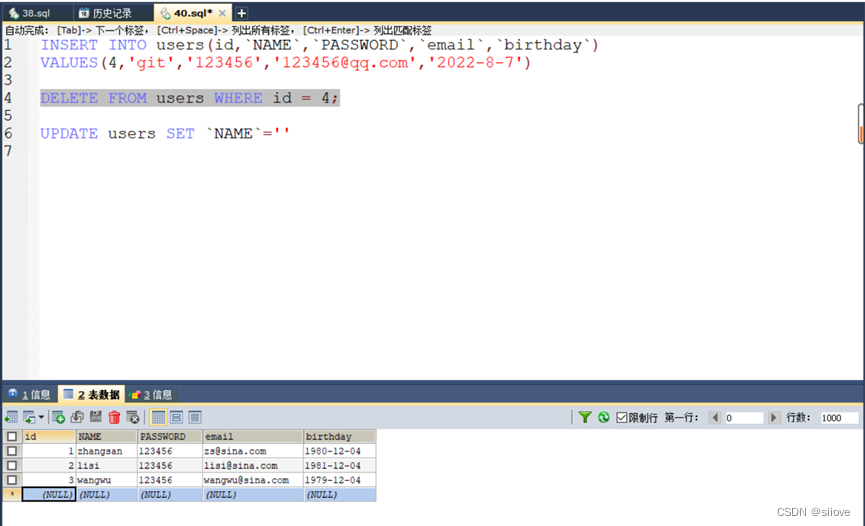The image size is (865, 526).
Task: Select the birthday cell '1981-12-04'
Action: click(339, 465)
